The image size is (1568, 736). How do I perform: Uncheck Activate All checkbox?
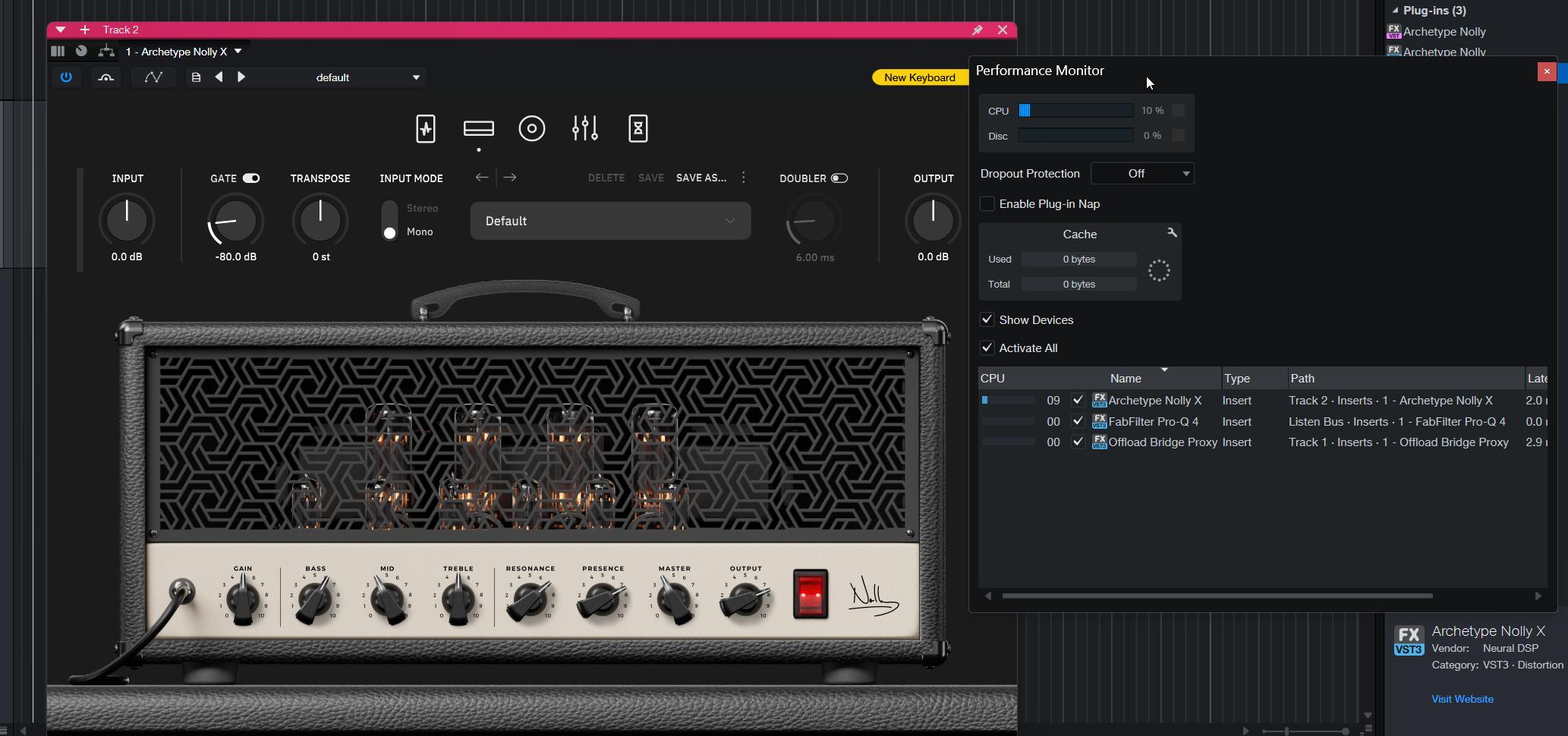[x=987, y=348]
